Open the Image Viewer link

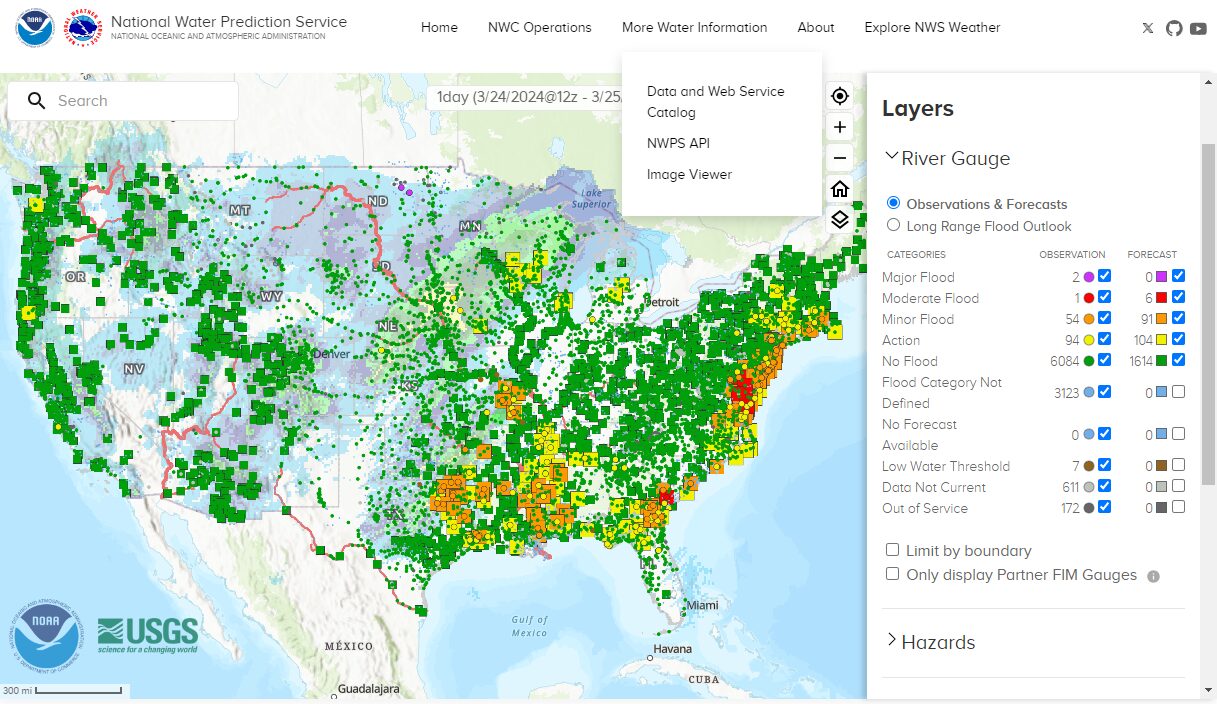[x=689, y=174]
